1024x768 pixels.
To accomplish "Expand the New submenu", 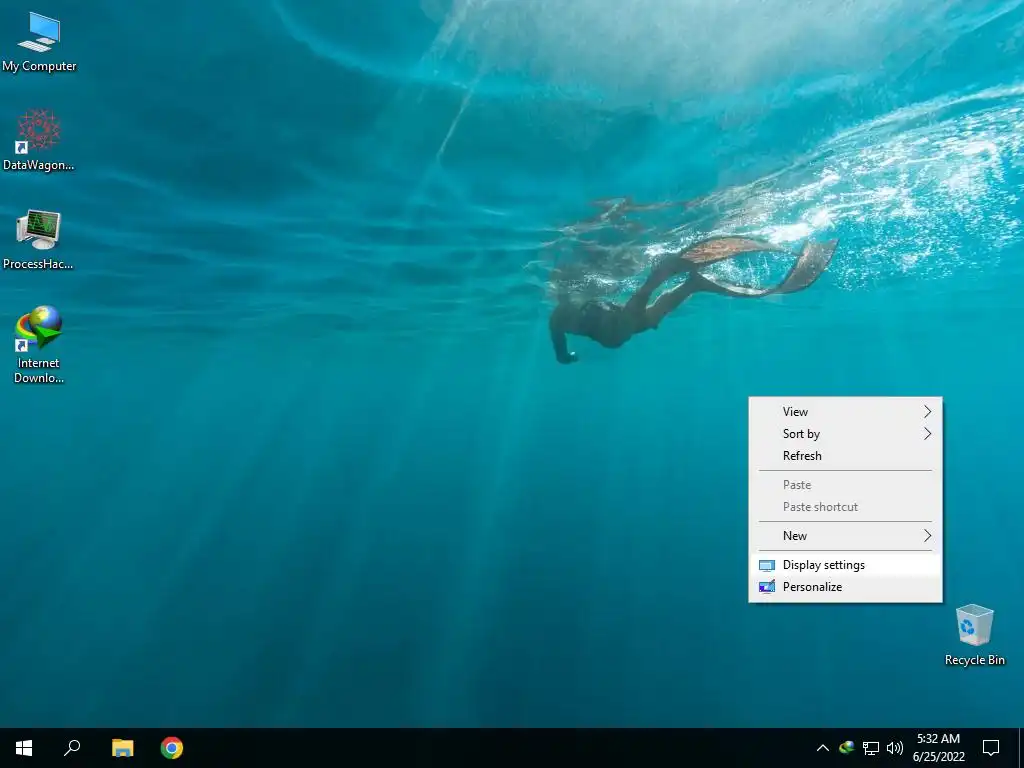I will [845, 536].
